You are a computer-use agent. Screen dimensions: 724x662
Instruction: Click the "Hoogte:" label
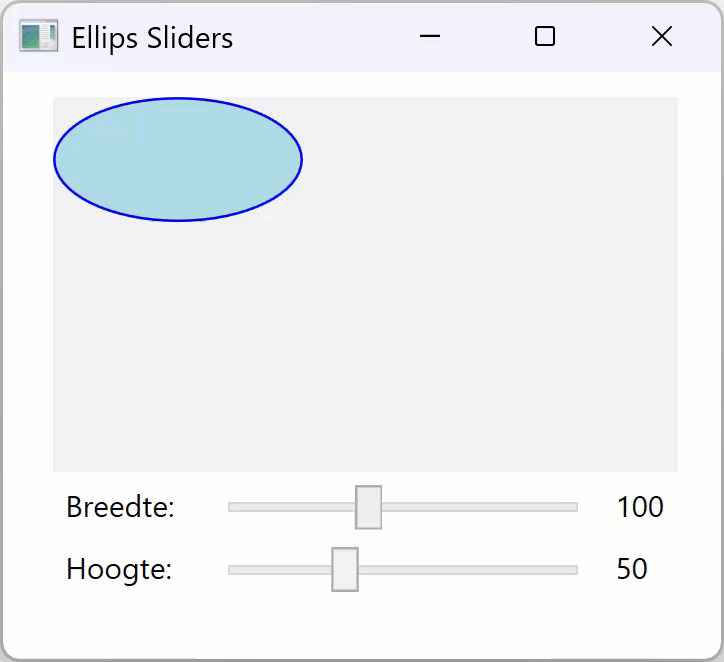[x=119, y=570]
